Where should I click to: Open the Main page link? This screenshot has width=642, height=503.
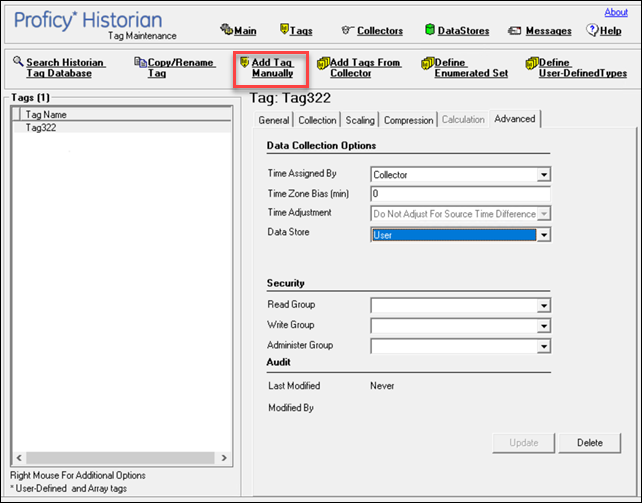click(245, 31)
